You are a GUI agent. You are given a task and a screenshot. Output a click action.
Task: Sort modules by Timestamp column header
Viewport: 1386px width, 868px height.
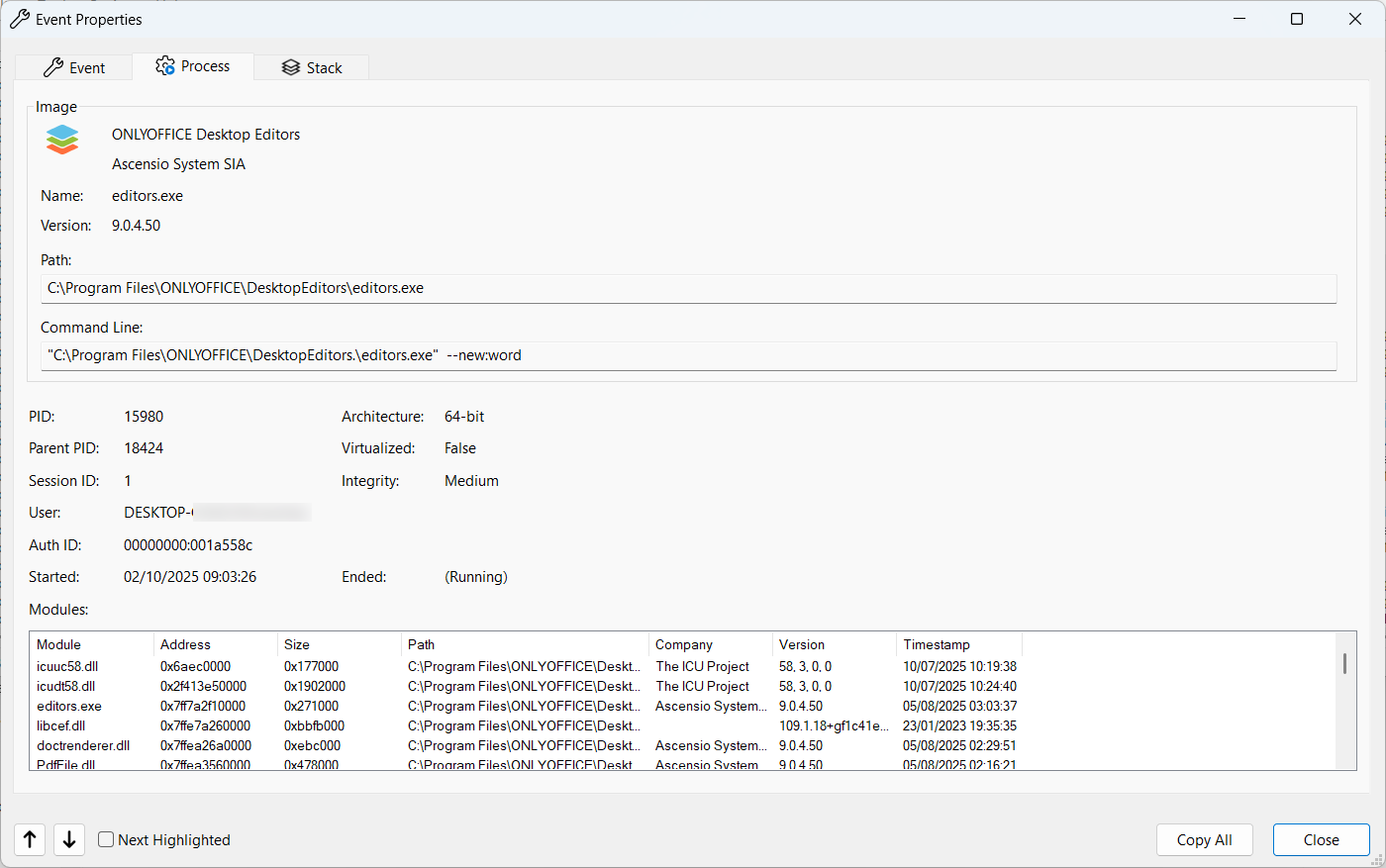click(957, 644)
